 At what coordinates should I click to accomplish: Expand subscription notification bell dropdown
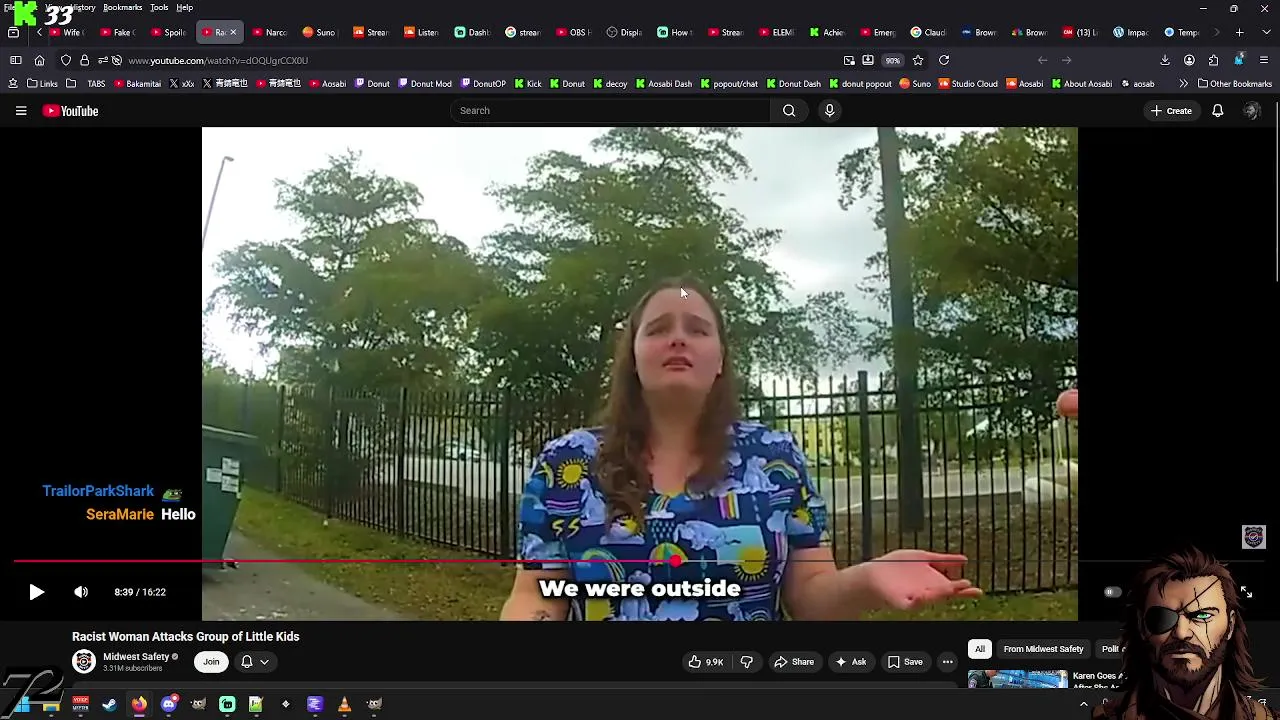pos(255,662)
